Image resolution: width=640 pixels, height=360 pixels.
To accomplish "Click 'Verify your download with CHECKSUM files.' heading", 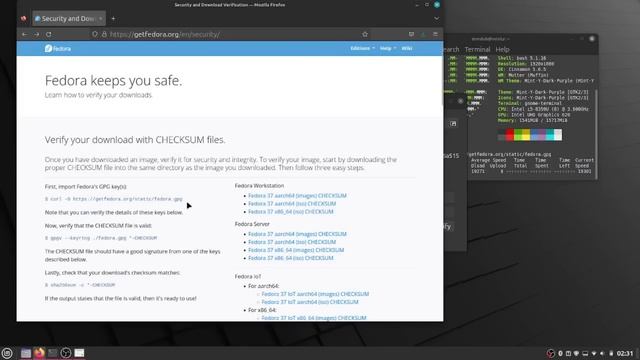I will (135, 140).
